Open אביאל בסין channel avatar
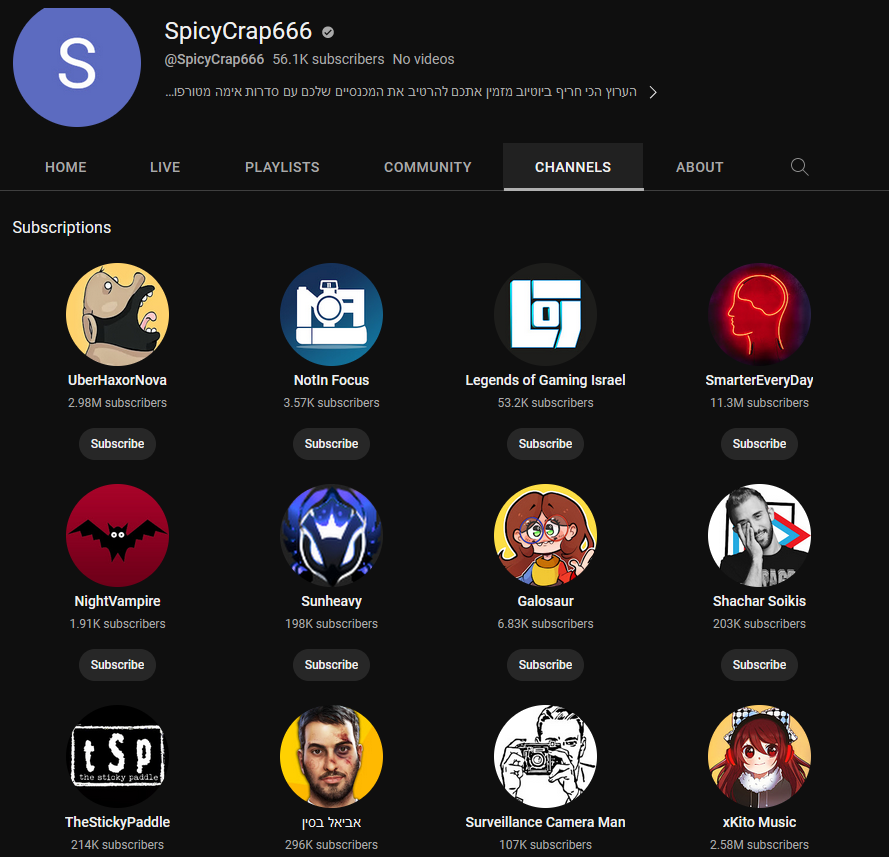This screenshot has height=857, width=889. tap(332, 756)
